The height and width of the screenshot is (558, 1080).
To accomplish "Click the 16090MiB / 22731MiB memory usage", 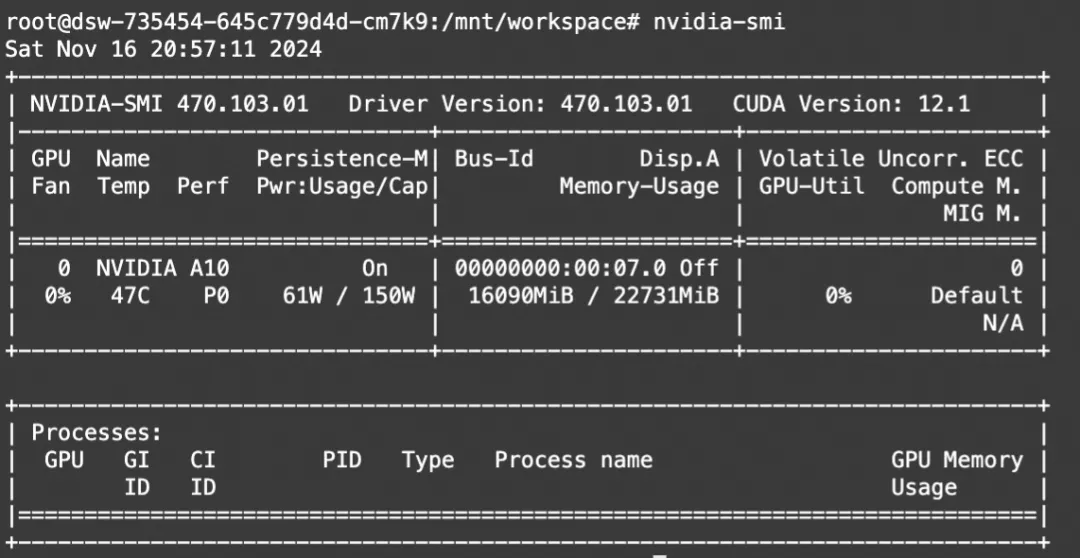I will click(593, 295).
